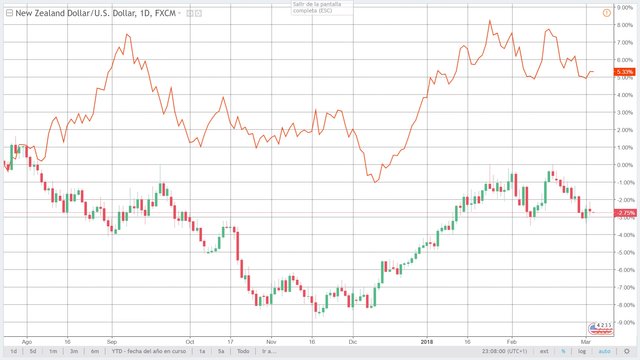Click the Nov date axis label
640x360 pixels.
tap(271, 342)
